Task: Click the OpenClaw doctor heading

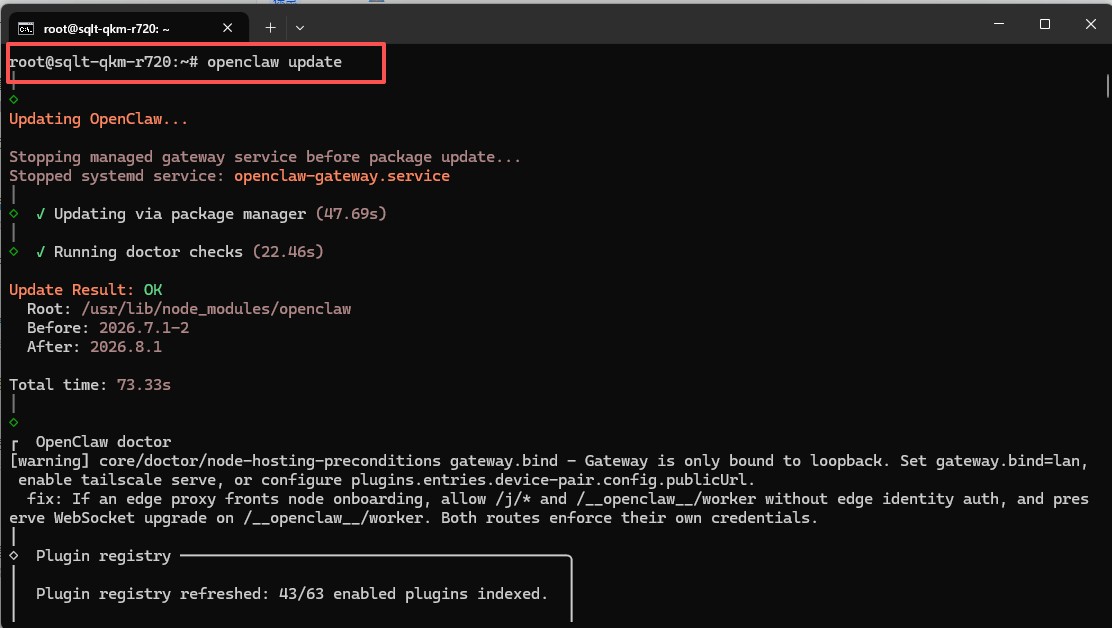Action: point(104,442)
